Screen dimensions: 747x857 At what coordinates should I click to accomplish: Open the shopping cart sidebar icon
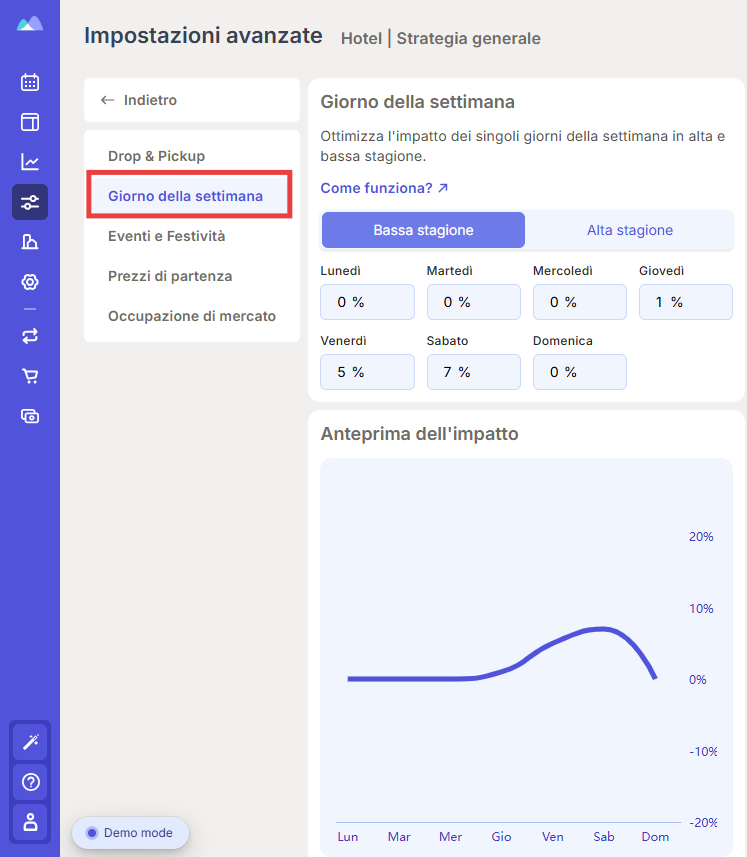(x=30, y=376)
